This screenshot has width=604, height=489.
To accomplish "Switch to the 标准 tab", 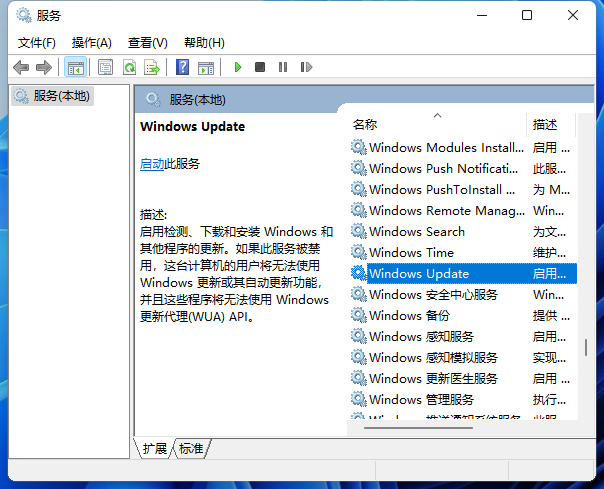I will pos(191,449).
